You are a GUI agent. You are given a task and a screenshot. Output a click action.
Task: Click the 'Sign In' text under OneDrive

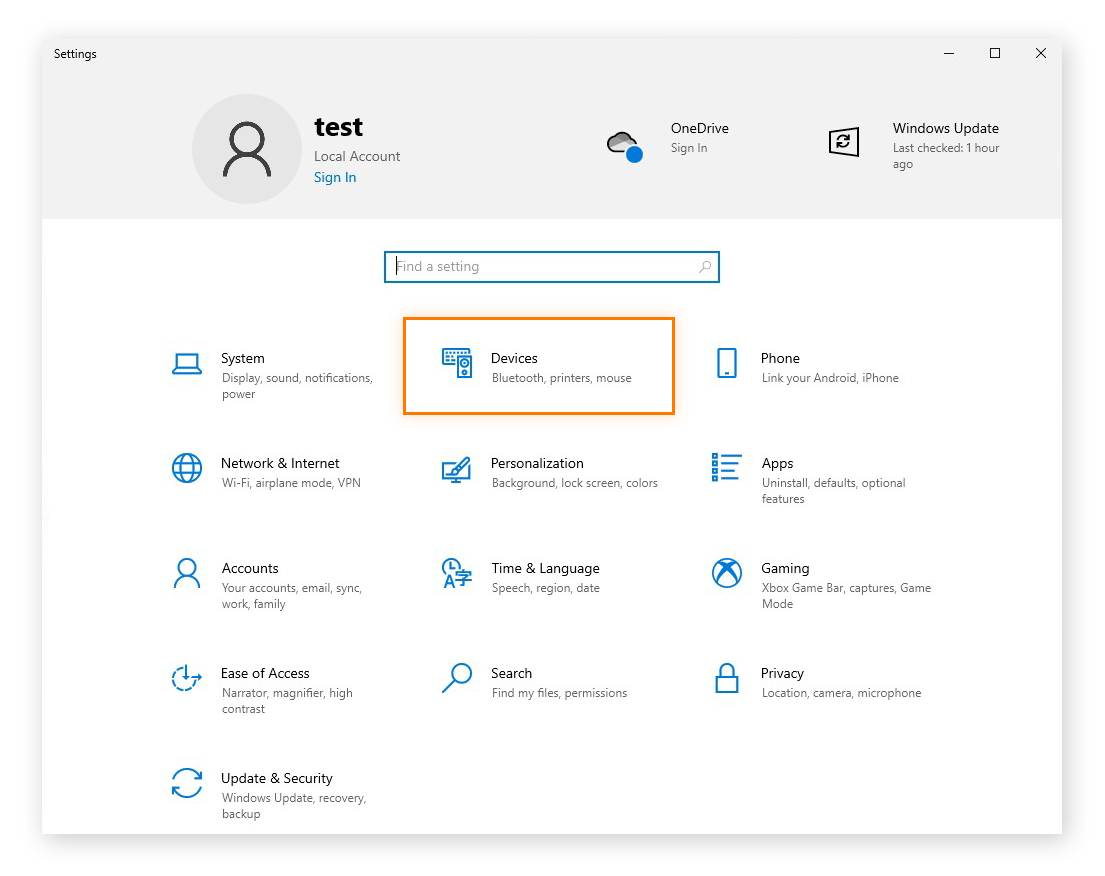click(689, 148)
